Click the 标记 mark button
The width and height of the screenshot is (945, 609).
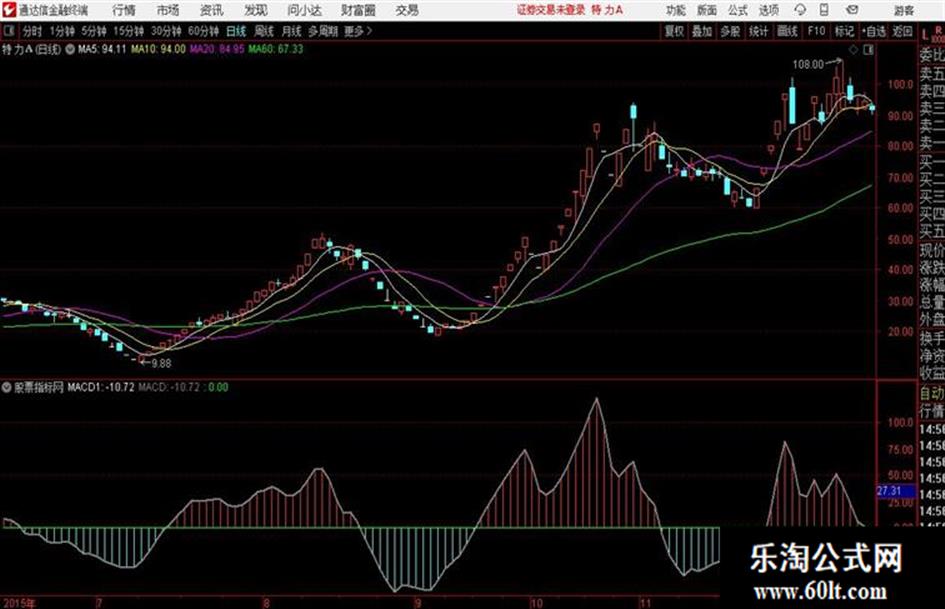(x=844, y=31)
